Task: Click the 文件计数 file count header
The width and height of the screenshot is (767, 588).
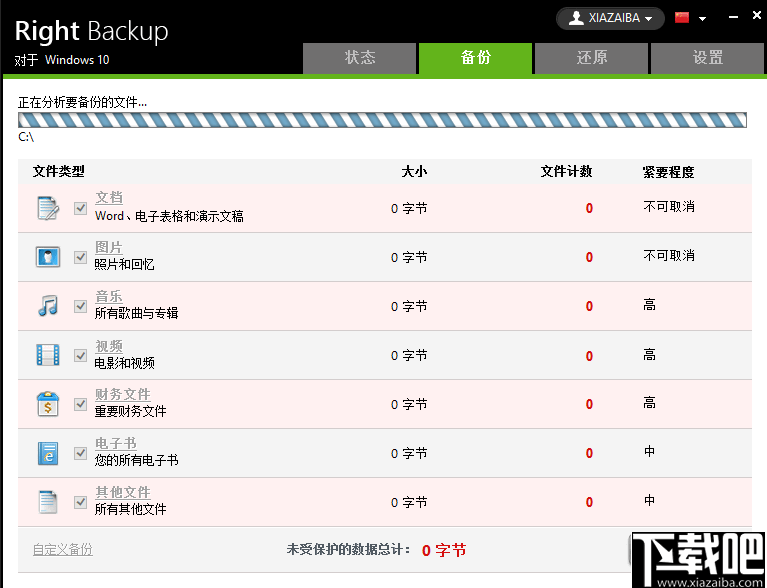Action: [566, 171]
